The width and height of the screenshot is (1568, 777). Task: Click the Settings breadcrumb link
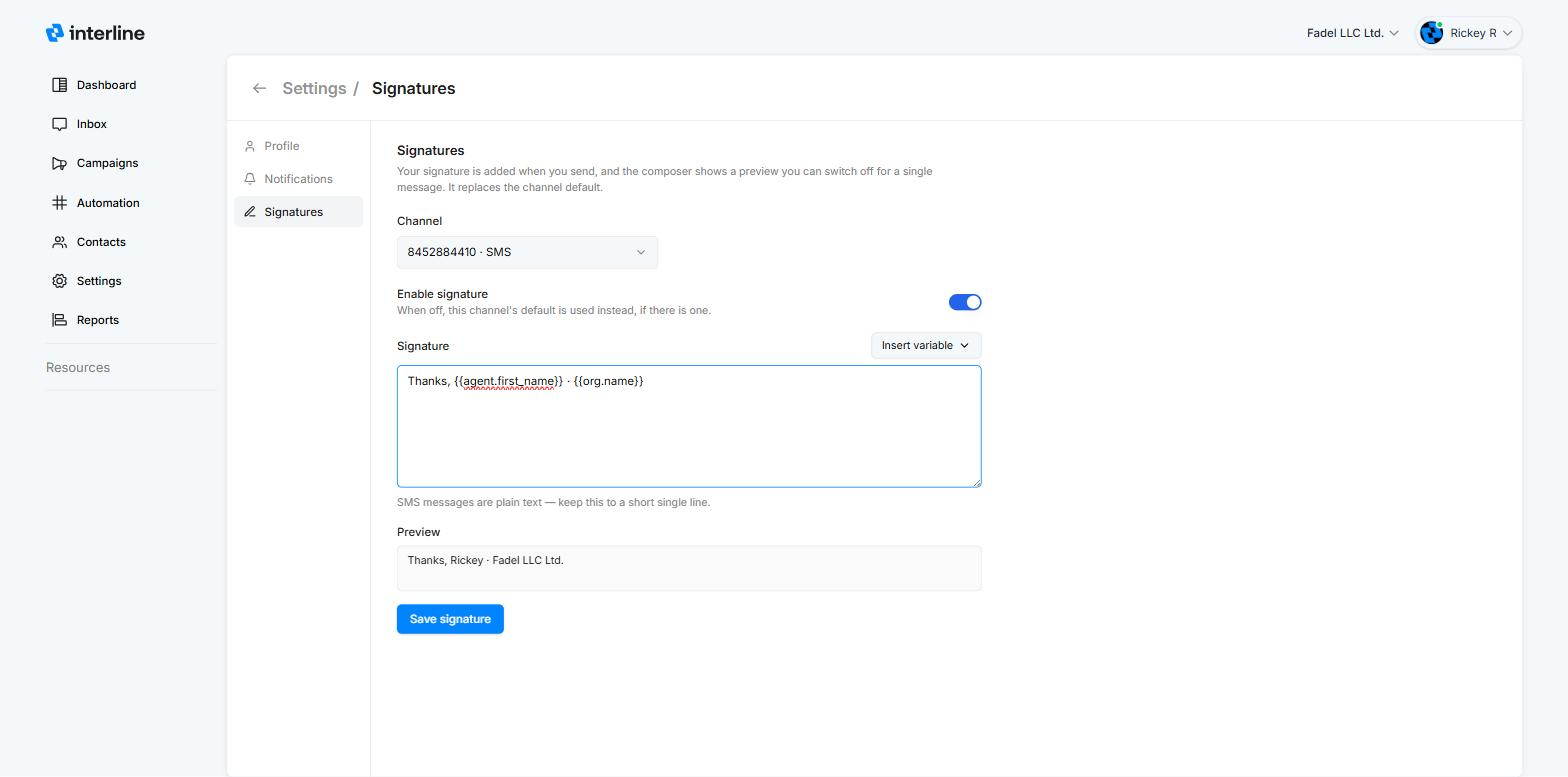(314, 88)
